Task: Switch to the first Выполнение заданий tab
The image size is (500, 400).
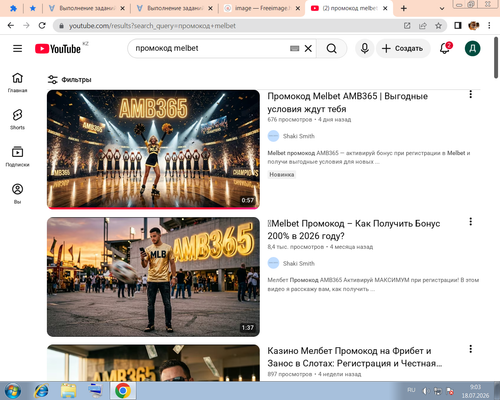Action: pyautogui.click(x=87, y=8)
